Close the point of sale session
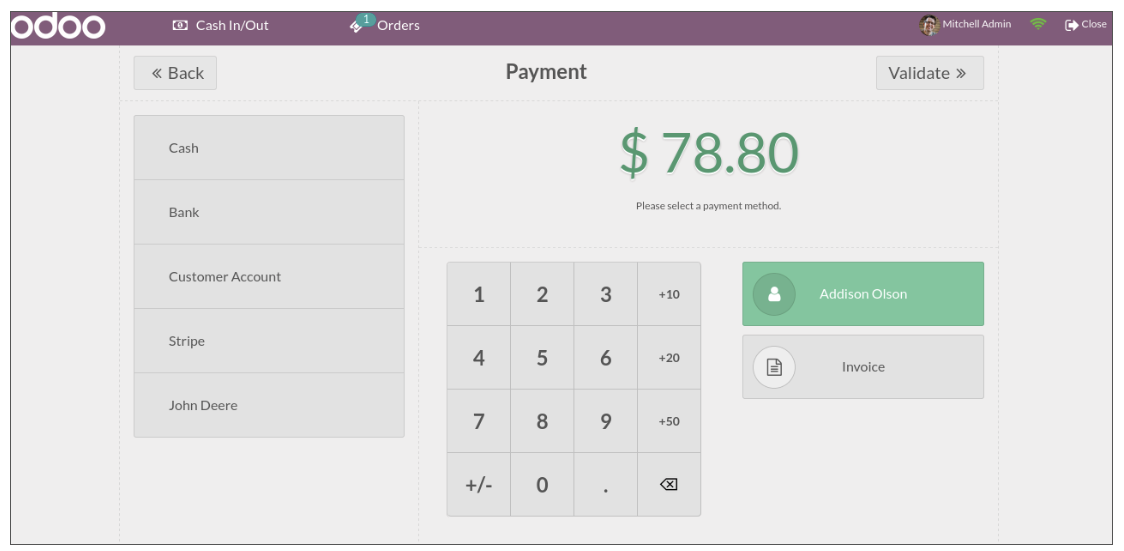The width and height of the screenshot is (1124, 551). (1086, 25)
